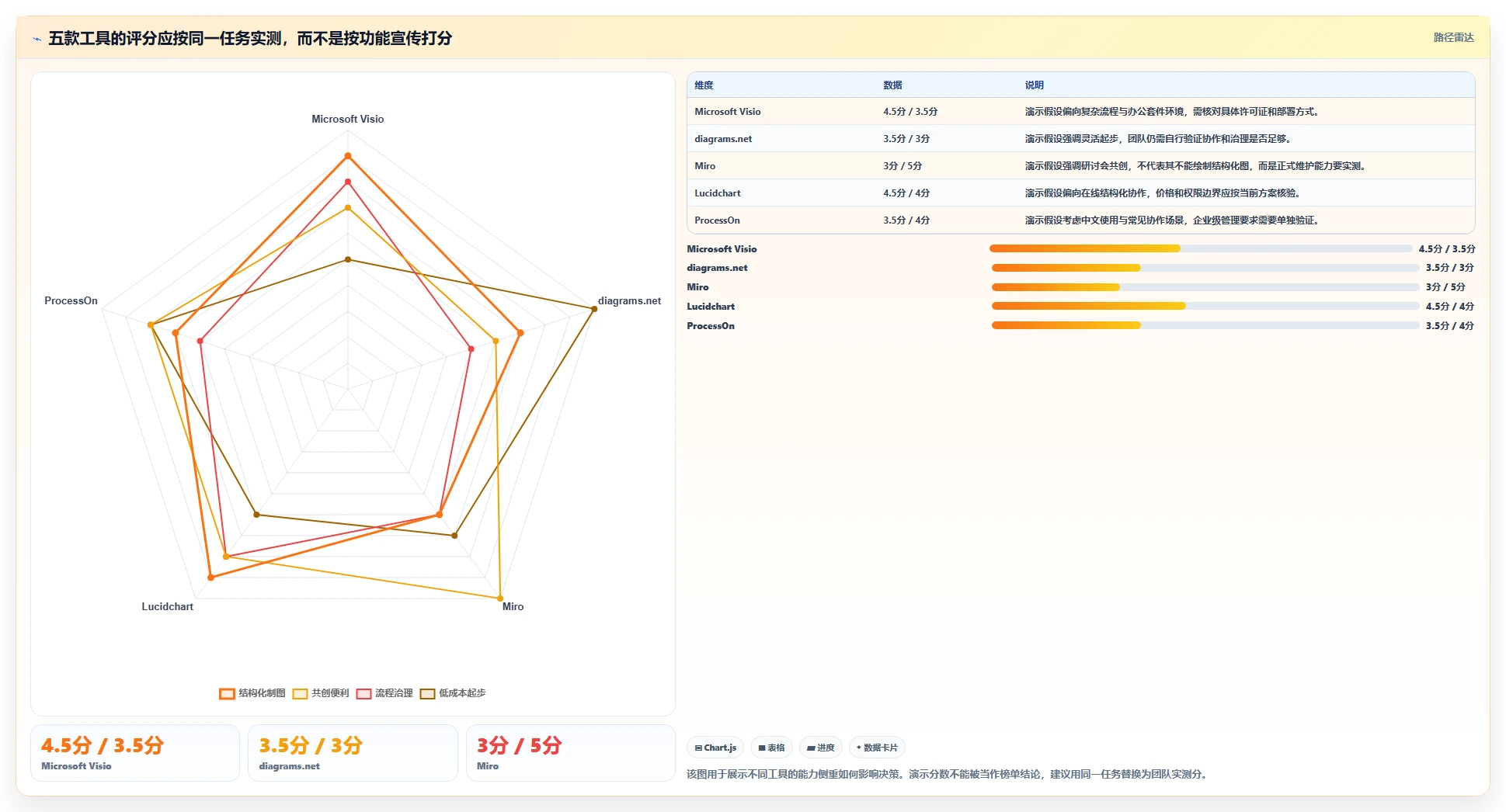Click the Microsoft Visio progress bar

(1201, 248)
